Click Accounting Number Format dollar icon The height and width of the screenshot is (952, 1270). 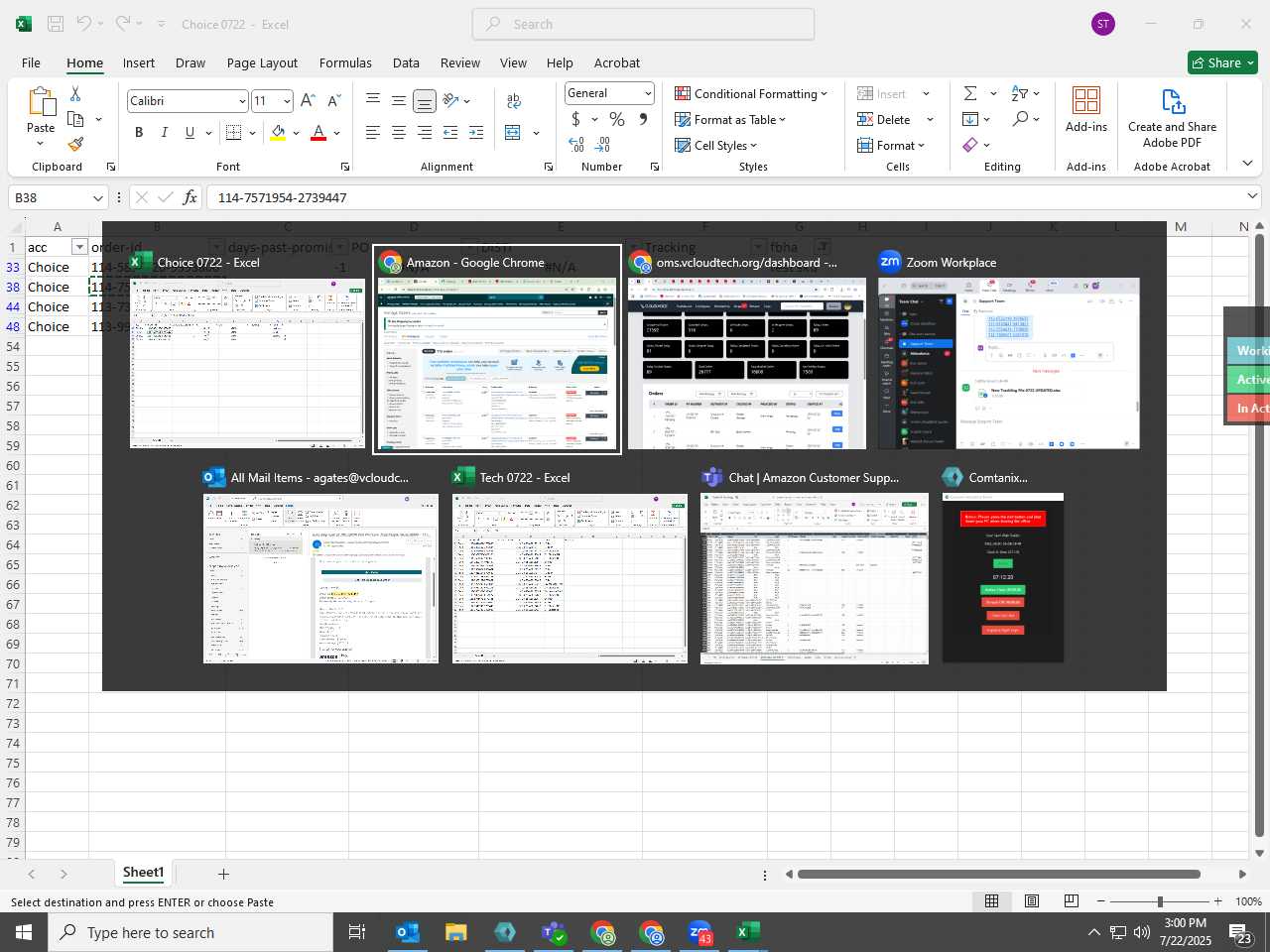pyautogui.click(x=575, y=119)
